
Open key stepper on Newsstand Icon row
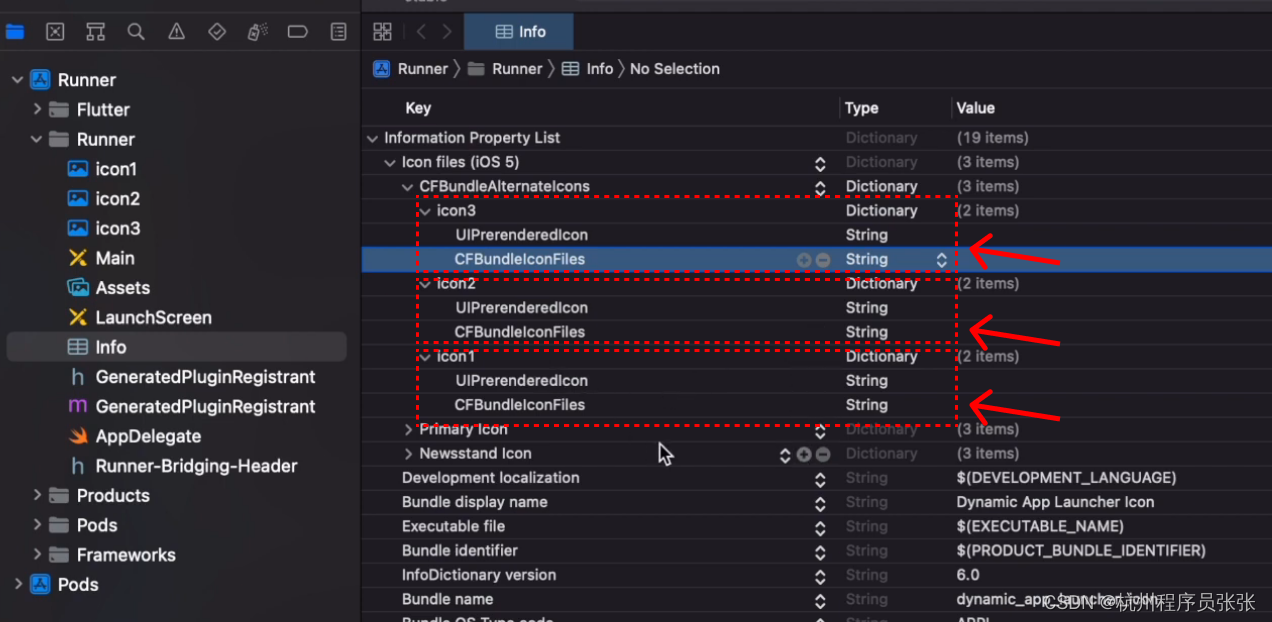(785, 454)
